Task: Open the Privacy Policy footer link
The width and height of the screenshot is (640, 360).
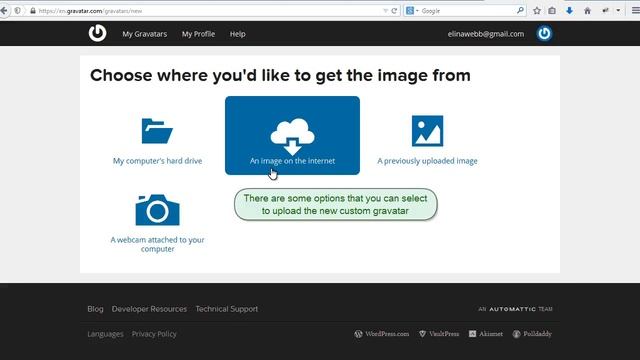Action: 154,334
